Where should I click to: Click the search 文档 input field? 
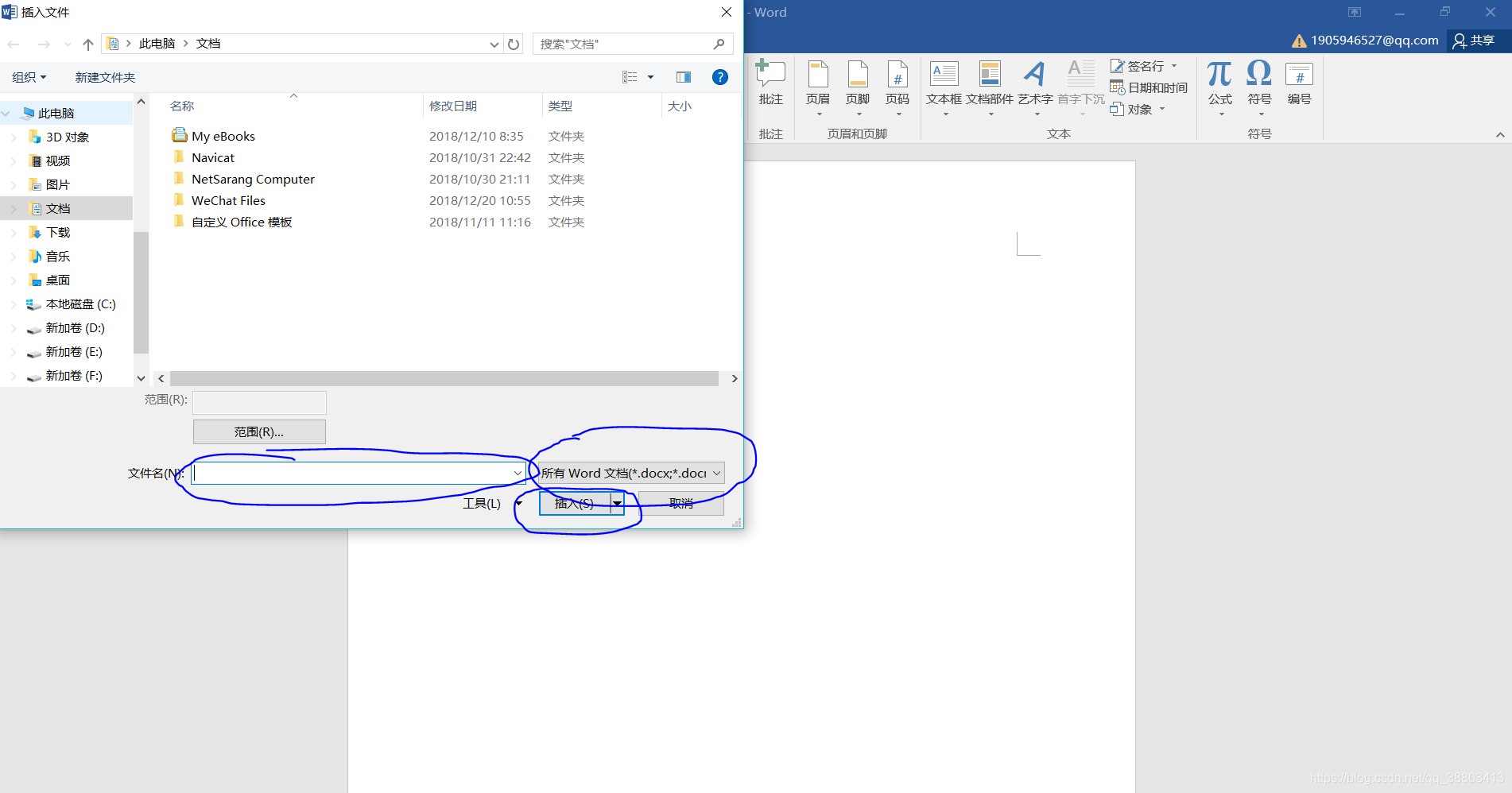click(x=622, y=44)
